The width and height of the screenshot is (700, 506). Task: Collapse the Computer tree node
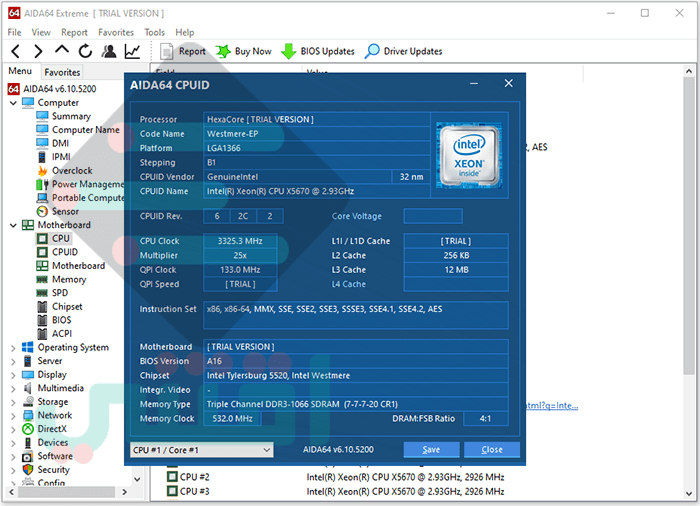coord(13,103)
